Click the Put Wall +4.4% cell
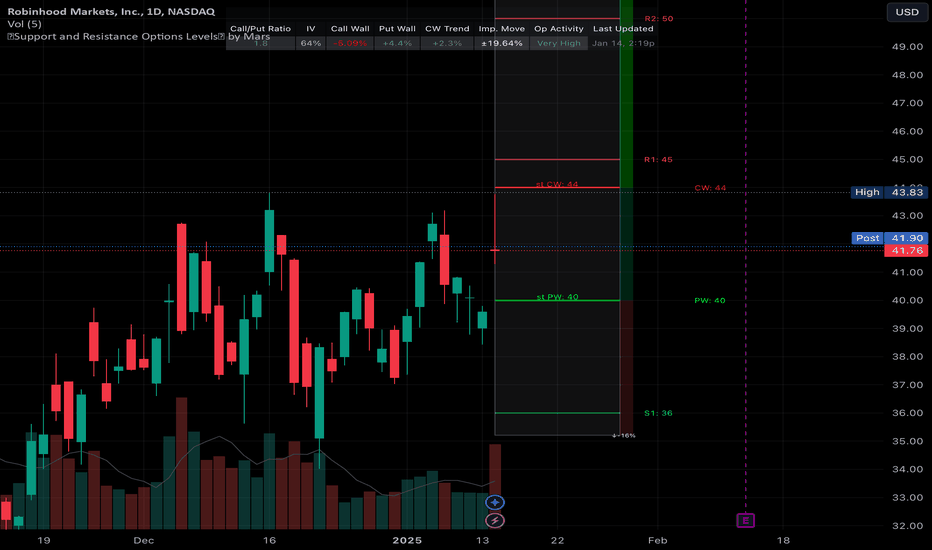Viewport: 932px width, 550px height. pyautogui.click(x=397, y=43)
